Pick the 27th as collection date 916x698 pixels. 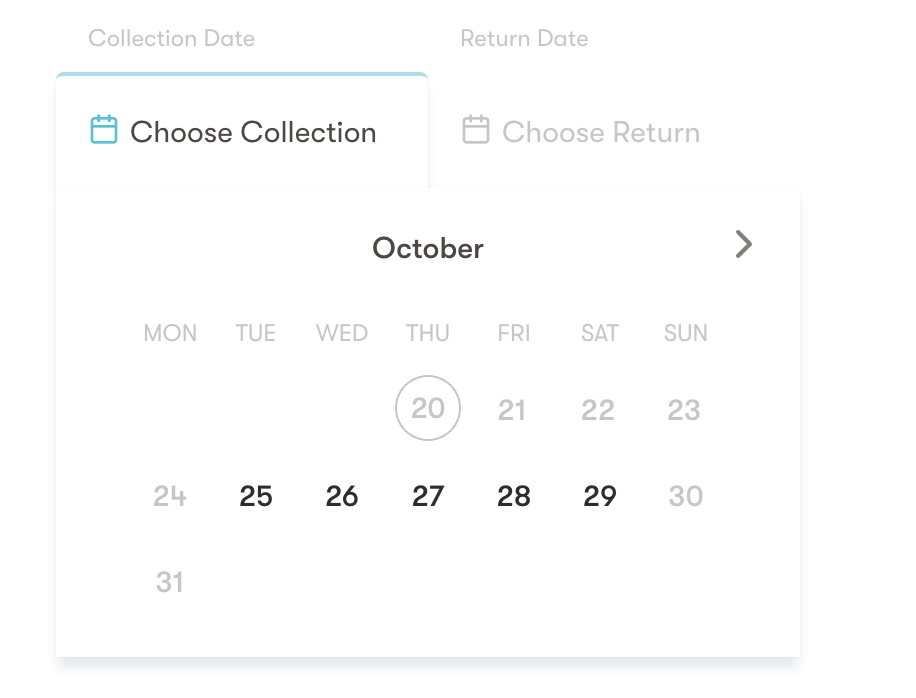point(428,496)
